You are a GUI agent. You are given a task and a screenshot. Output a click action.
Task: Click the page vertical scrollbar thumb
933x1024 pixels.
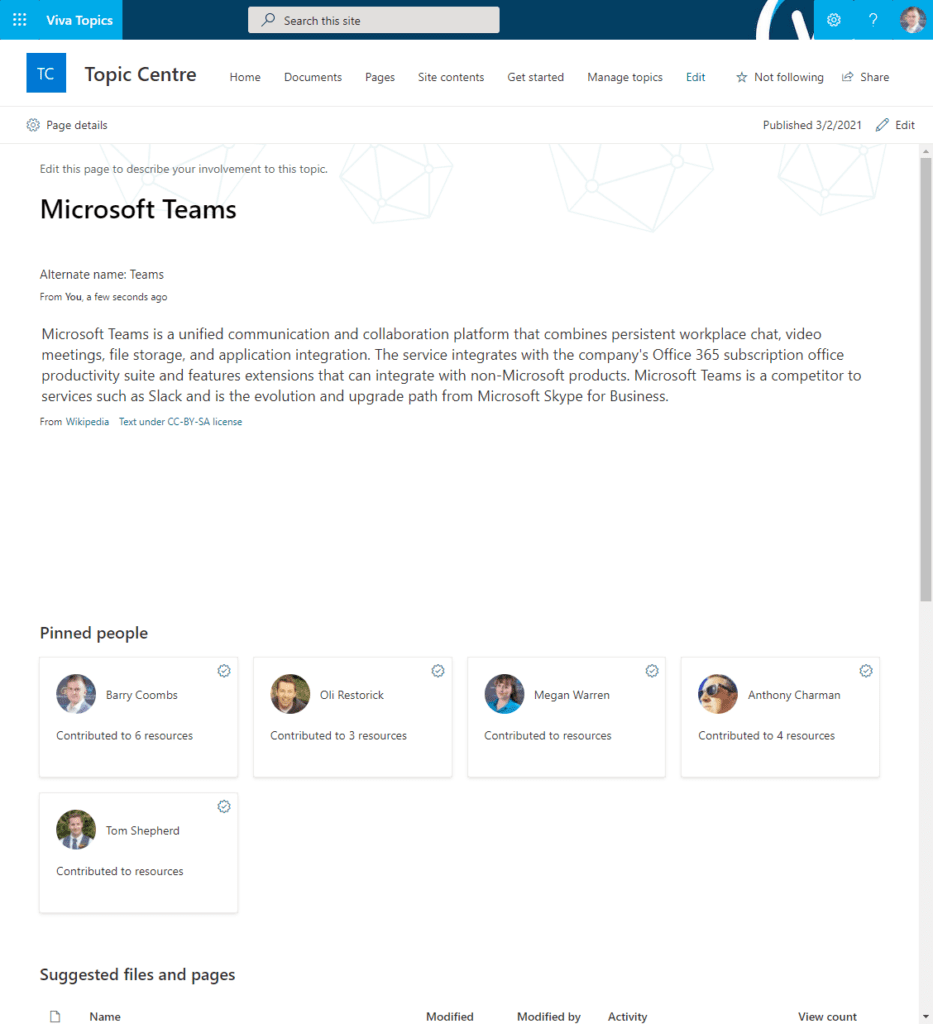point(926,379)
